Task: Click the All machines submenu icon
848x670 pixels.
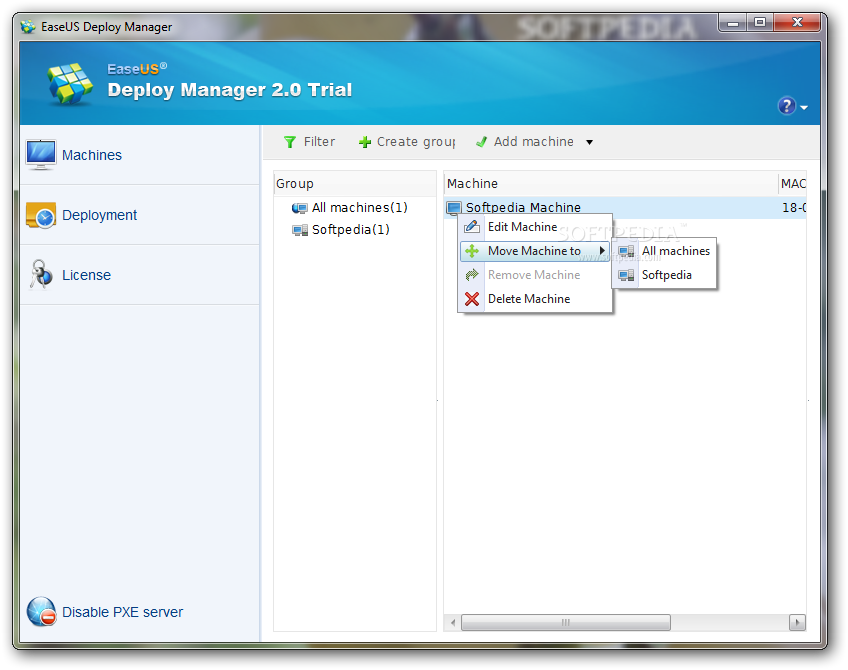Action: click(x=626, y=251)
